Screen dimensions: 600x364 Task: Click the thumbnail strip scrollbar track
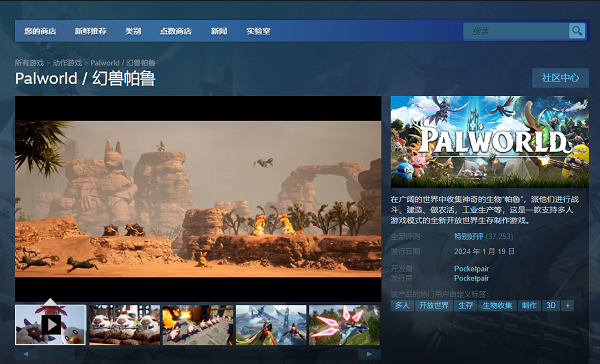coord(198,354)
